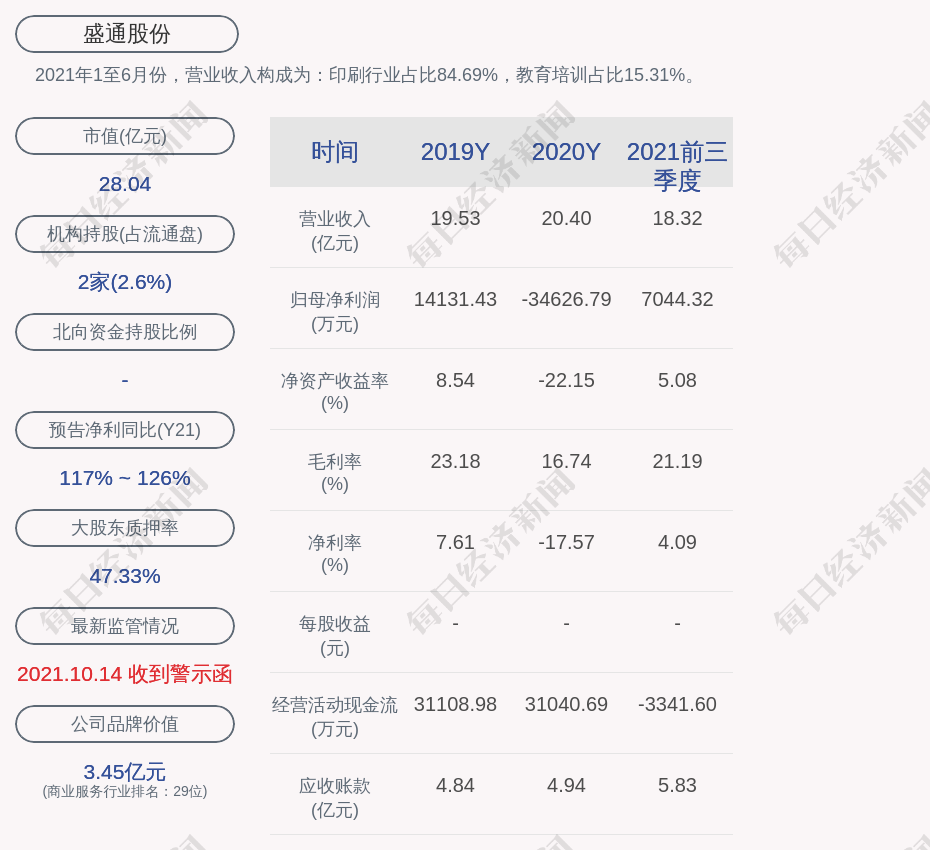Select the gross margin value 21.19
Image resolution: width=930 pixels, height=850 pixels.
tap(677, 461)
